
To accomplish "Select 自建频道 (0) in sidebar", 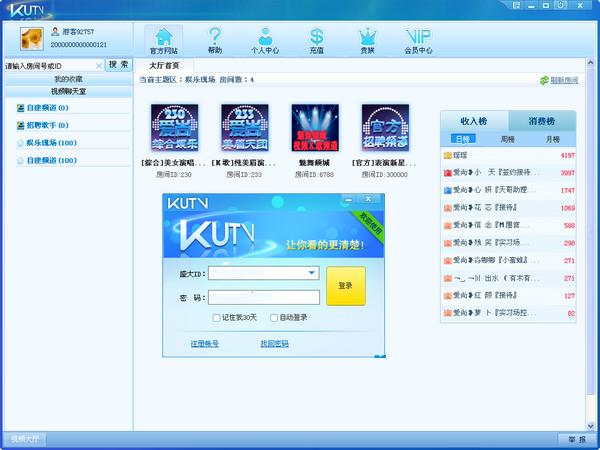I will pyautogui.click(x=47, y=108).
